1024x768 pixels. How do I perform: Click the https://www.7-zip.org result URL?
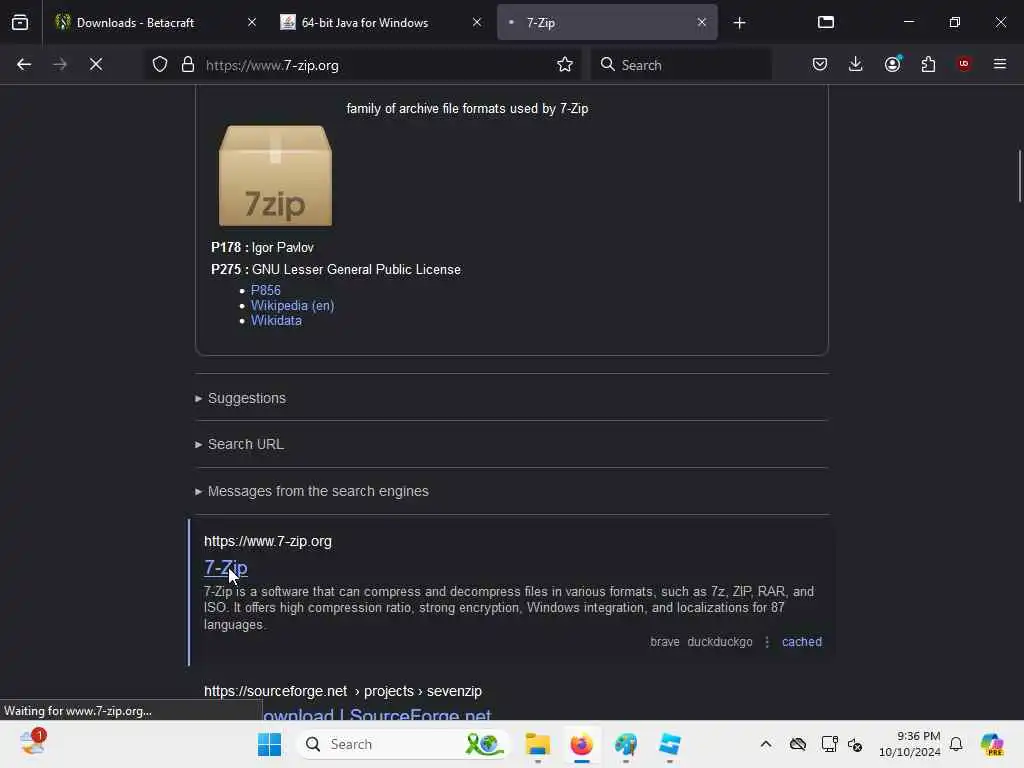tap(268, 541)
